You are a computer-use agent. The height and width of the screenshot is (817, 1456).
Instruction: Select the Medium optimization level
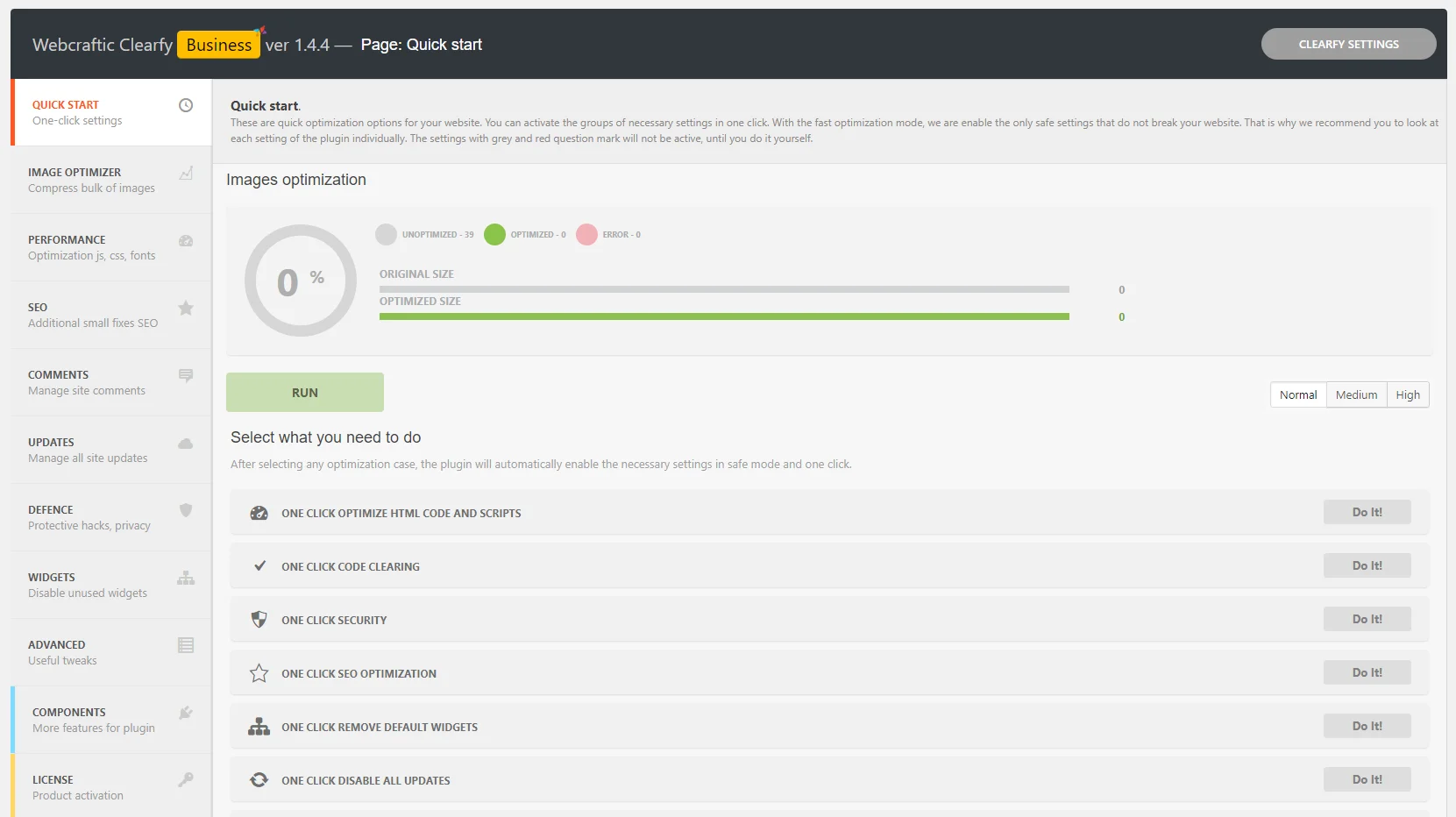tap(1355, 394)
